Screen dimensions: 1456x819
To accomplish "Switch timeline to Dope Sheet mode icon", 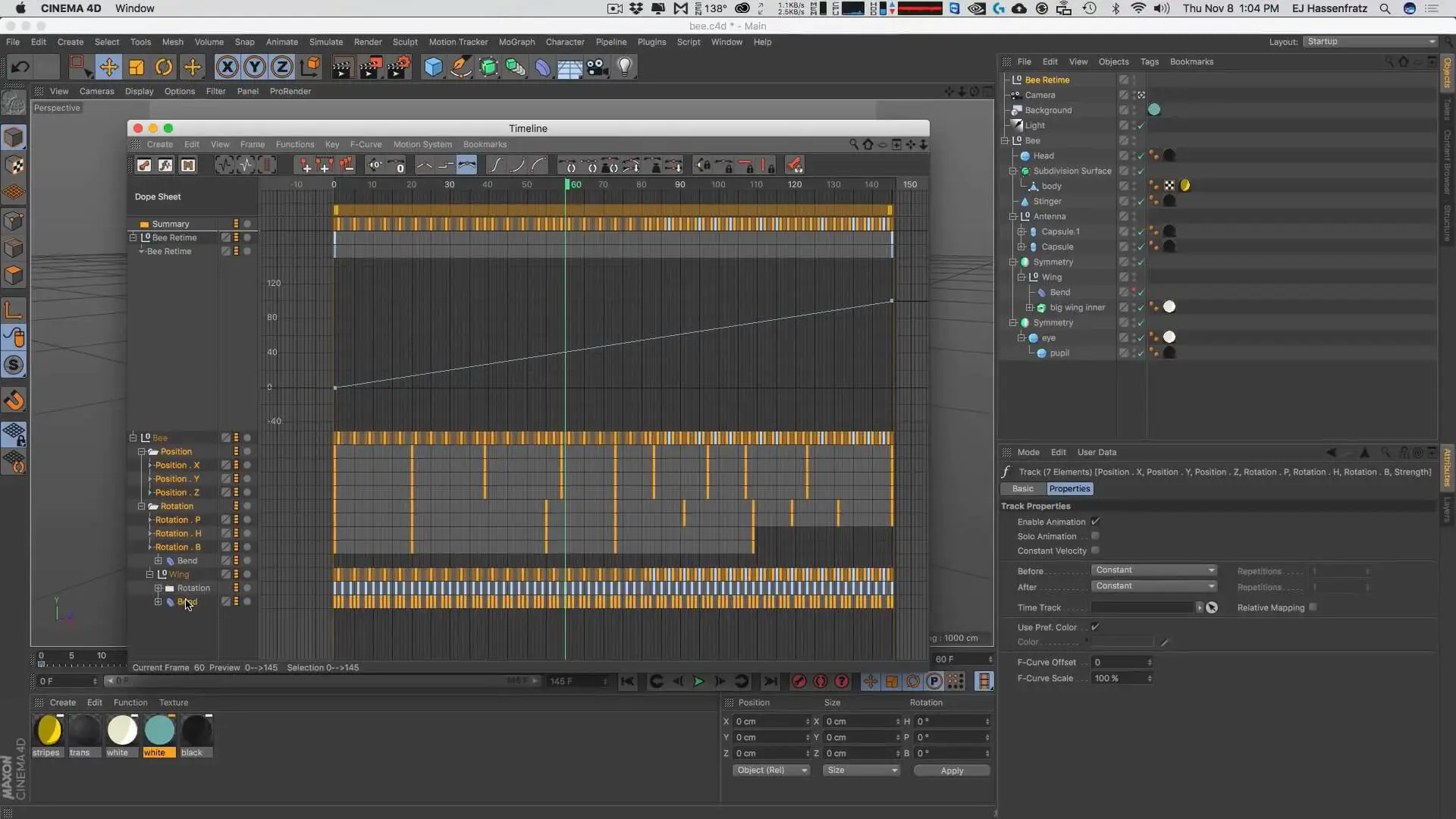I will [144, 165].
